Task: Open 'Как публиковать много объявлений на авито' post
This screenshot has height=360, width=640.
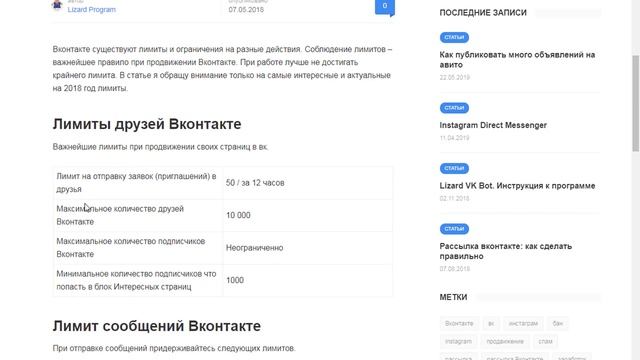Action: pos(517,60)
